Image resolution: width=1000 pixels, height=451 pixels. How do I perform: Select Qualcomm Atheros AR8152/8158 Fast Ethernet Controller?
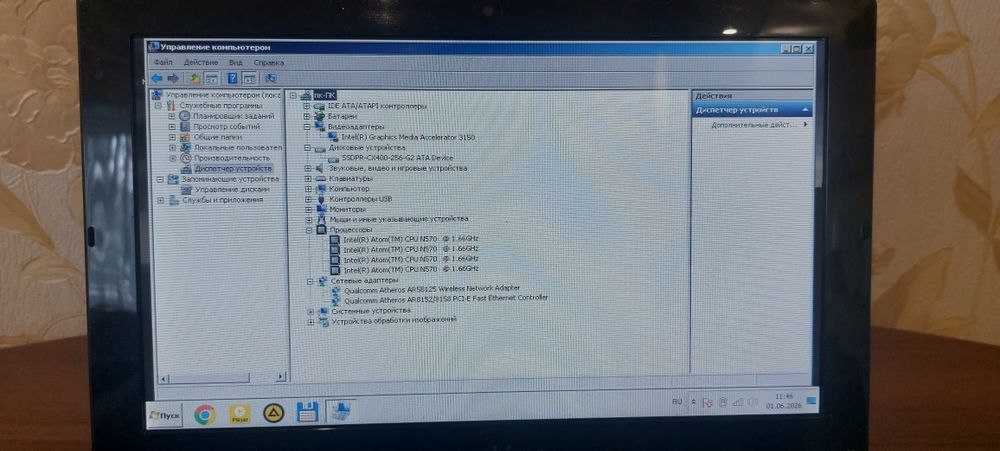[446, 298]
